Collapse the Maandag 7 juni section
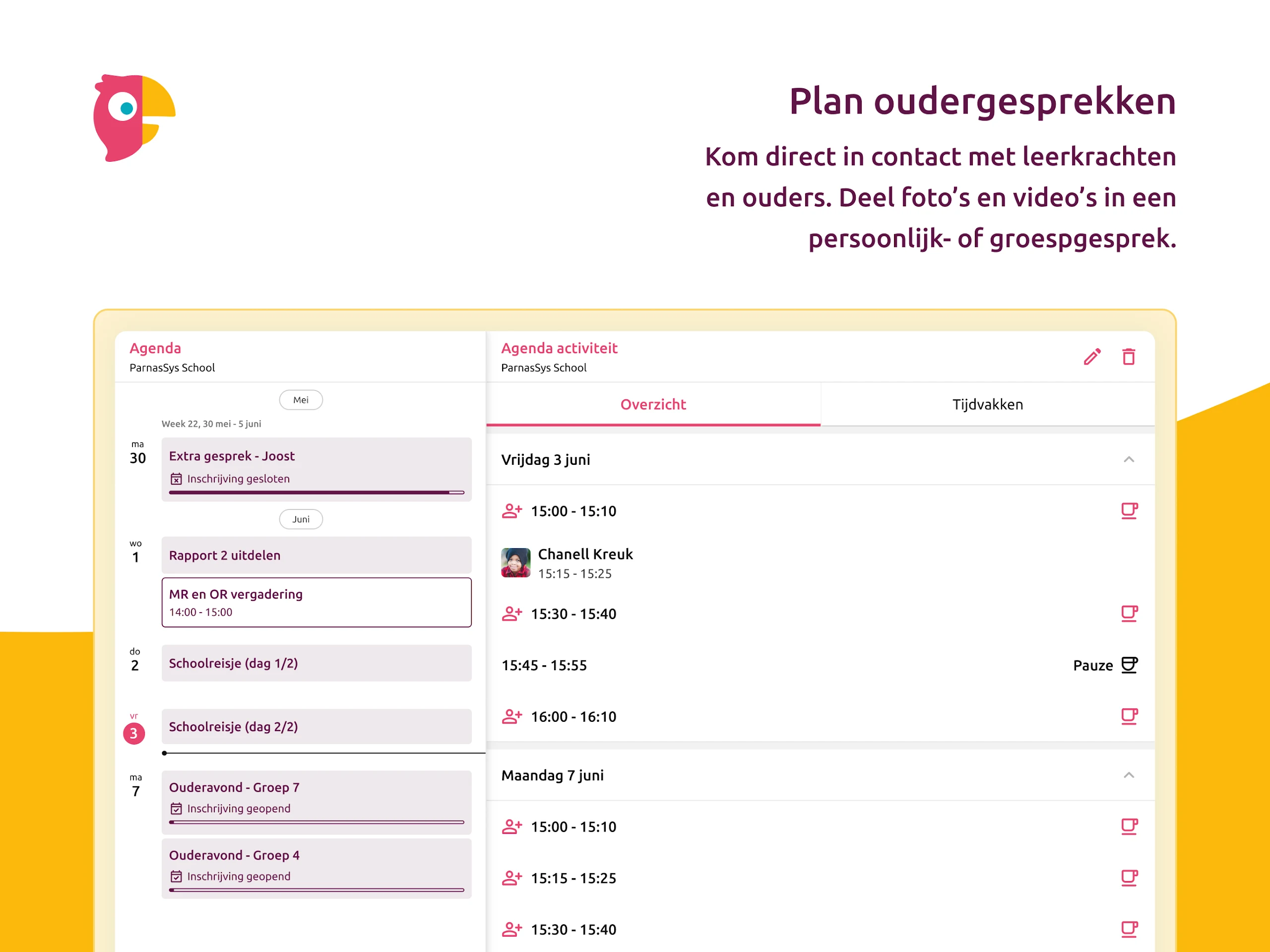Viewport: 1270px width, 952px height. point(1129,775)
